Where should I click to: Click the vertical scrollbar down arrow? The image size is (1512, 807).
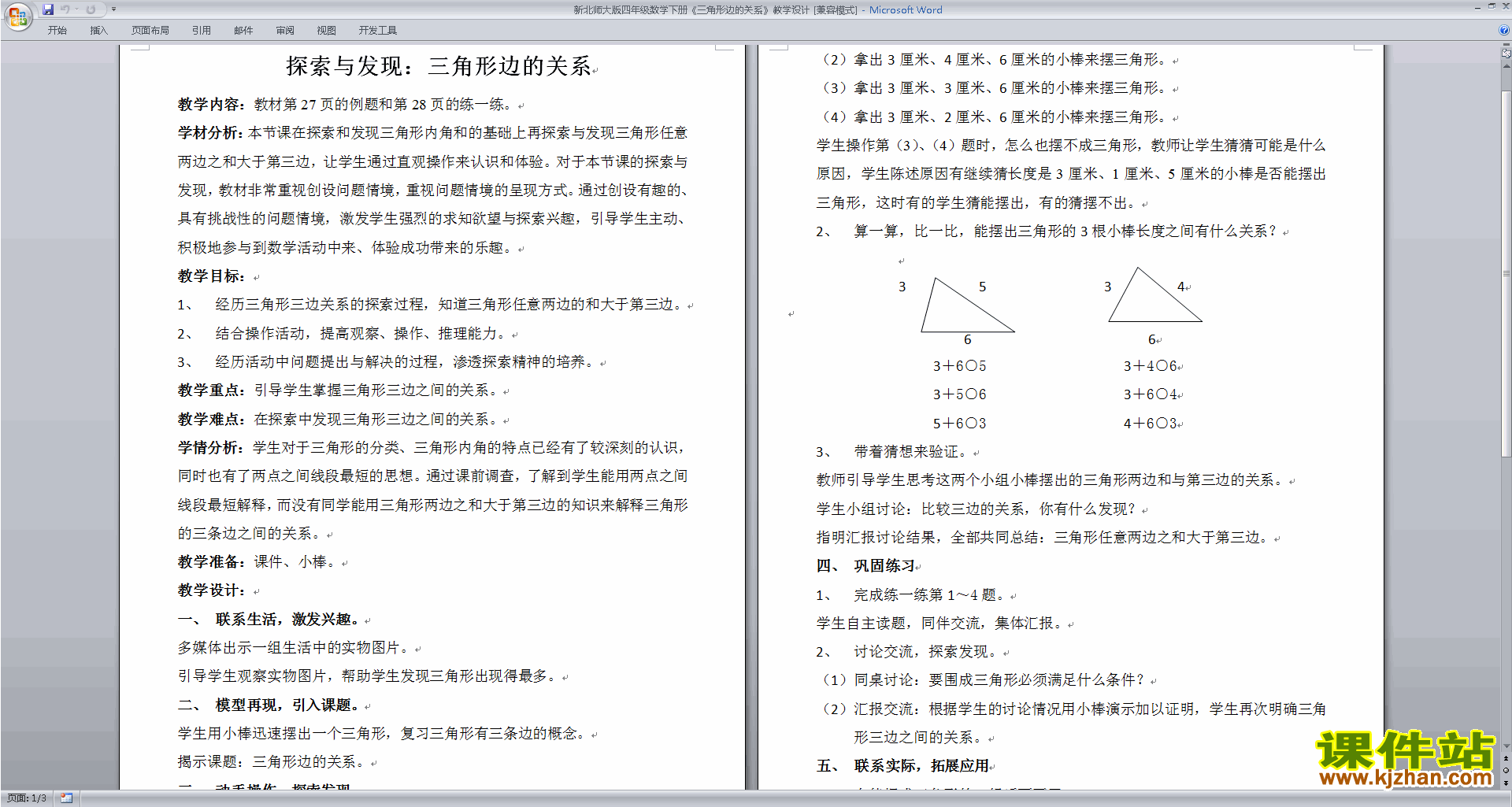pyautogui.click(x=1506, y=746)
